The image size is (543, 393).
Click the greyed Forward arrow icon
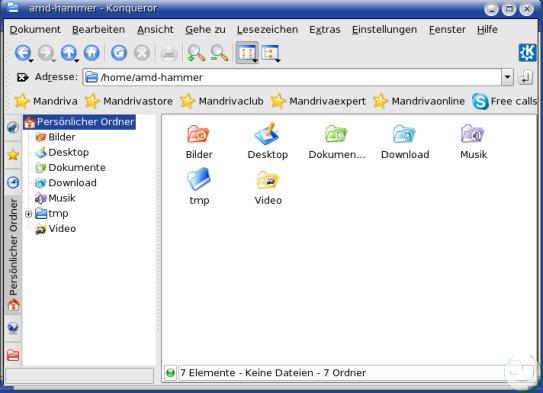pos(45,53)
